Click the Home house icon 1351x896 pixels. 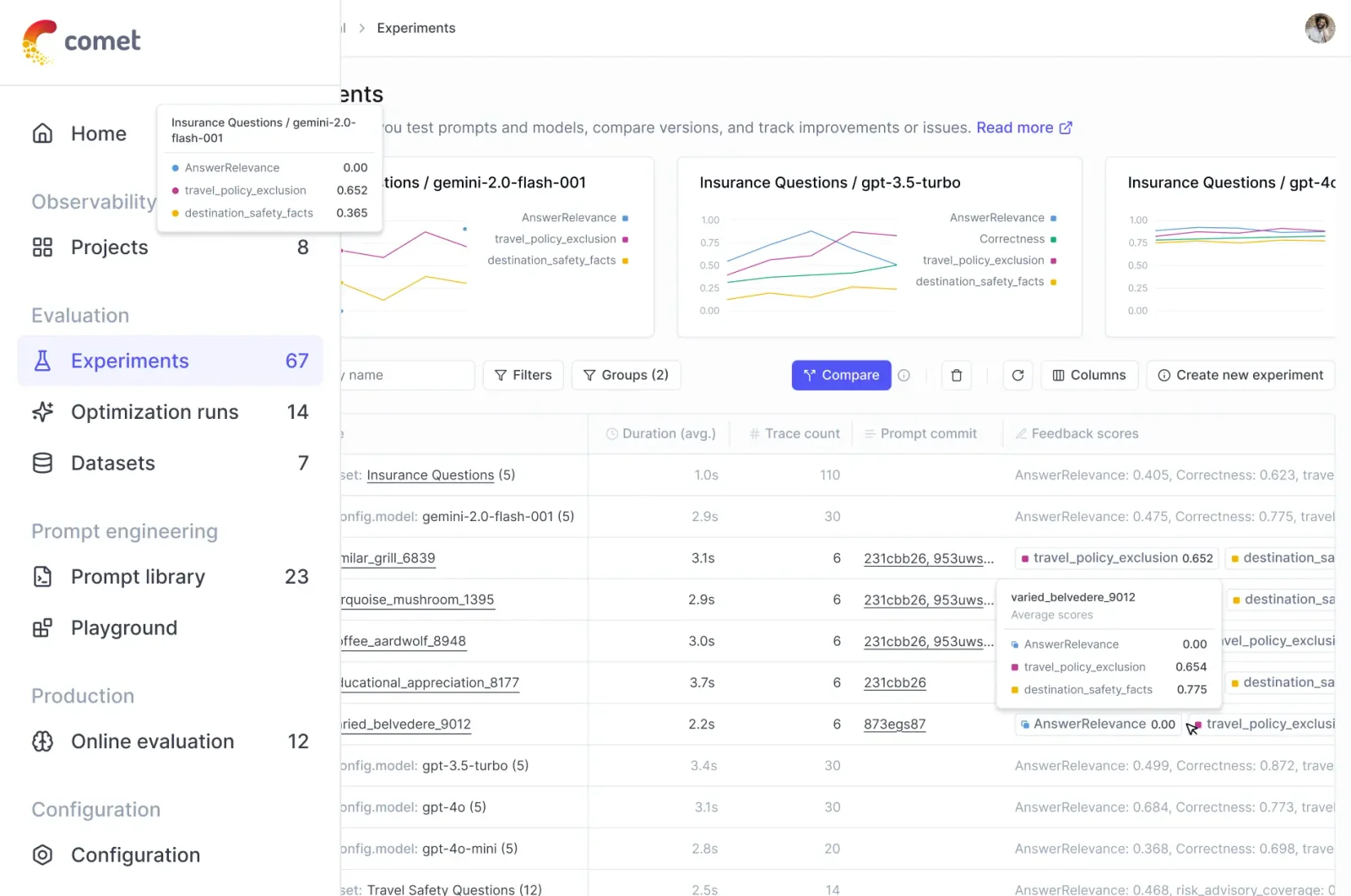point(42,133)
